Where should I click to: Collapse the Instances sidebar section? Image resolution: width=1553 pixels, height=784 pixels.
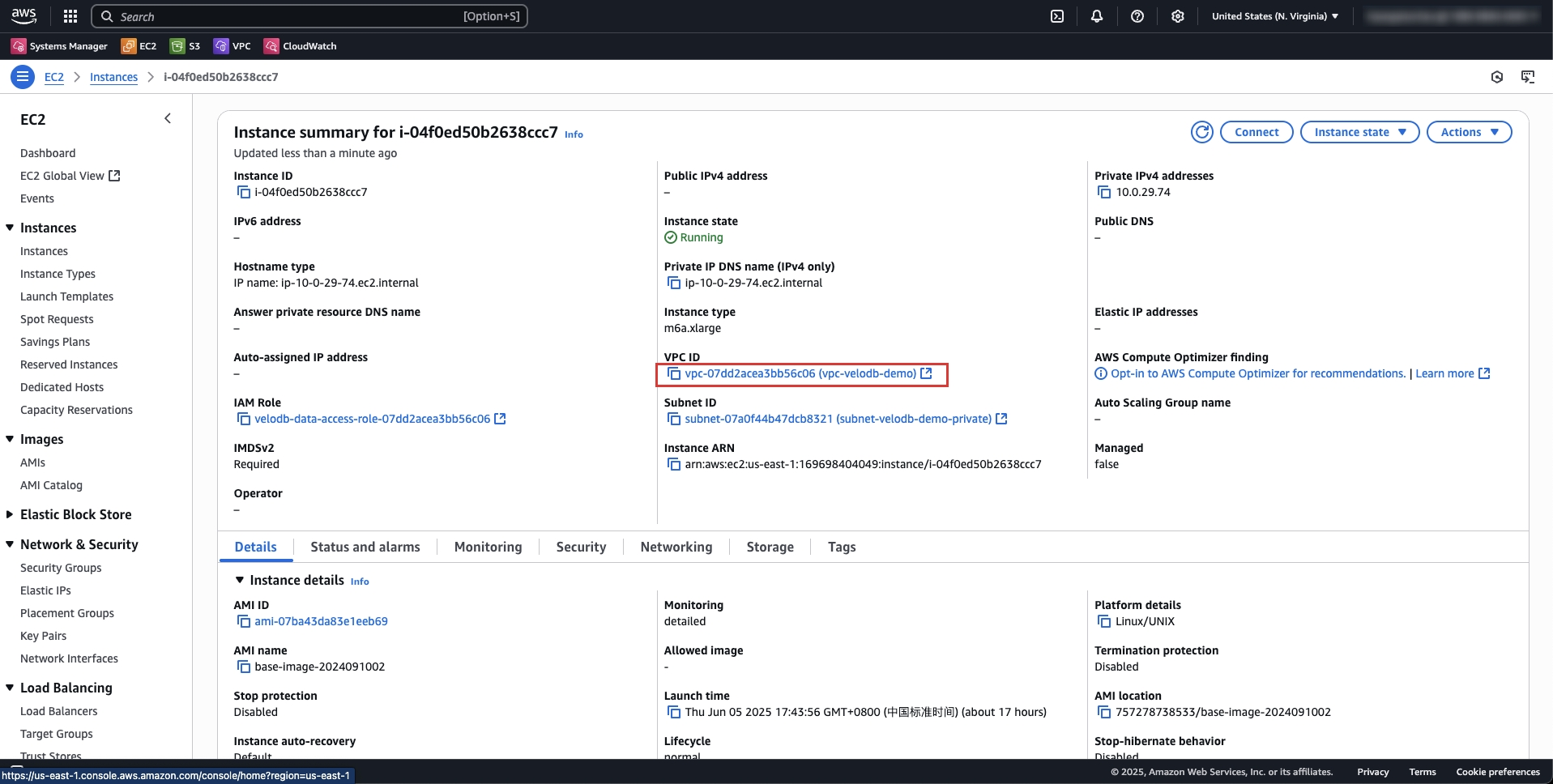coord(10,228)
